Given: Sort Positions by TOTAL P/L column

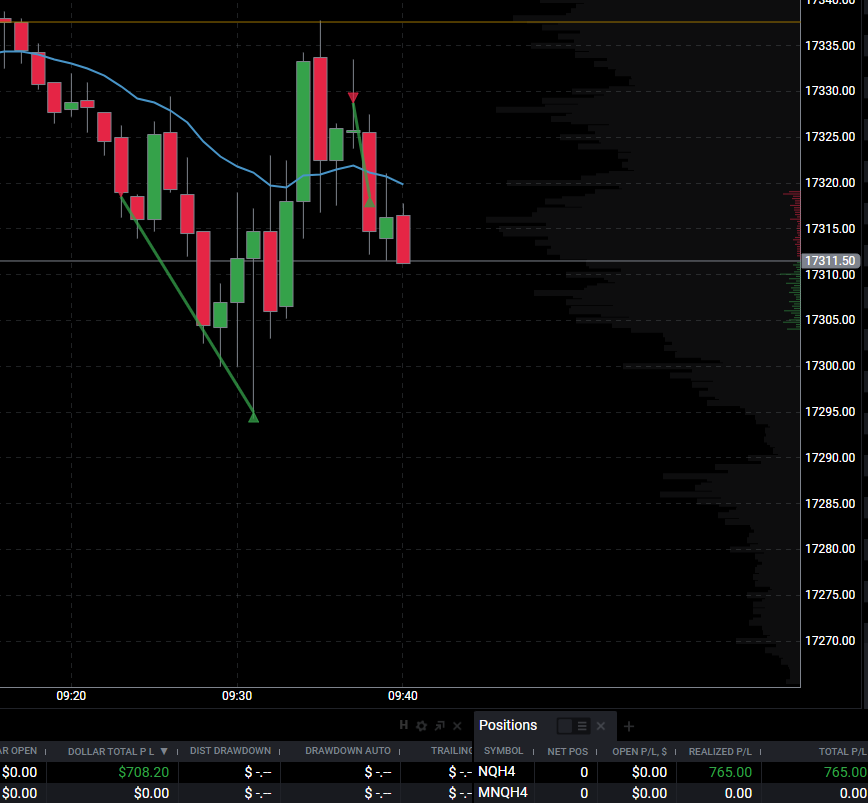Looking at the screenshot, I should point(843,751).
